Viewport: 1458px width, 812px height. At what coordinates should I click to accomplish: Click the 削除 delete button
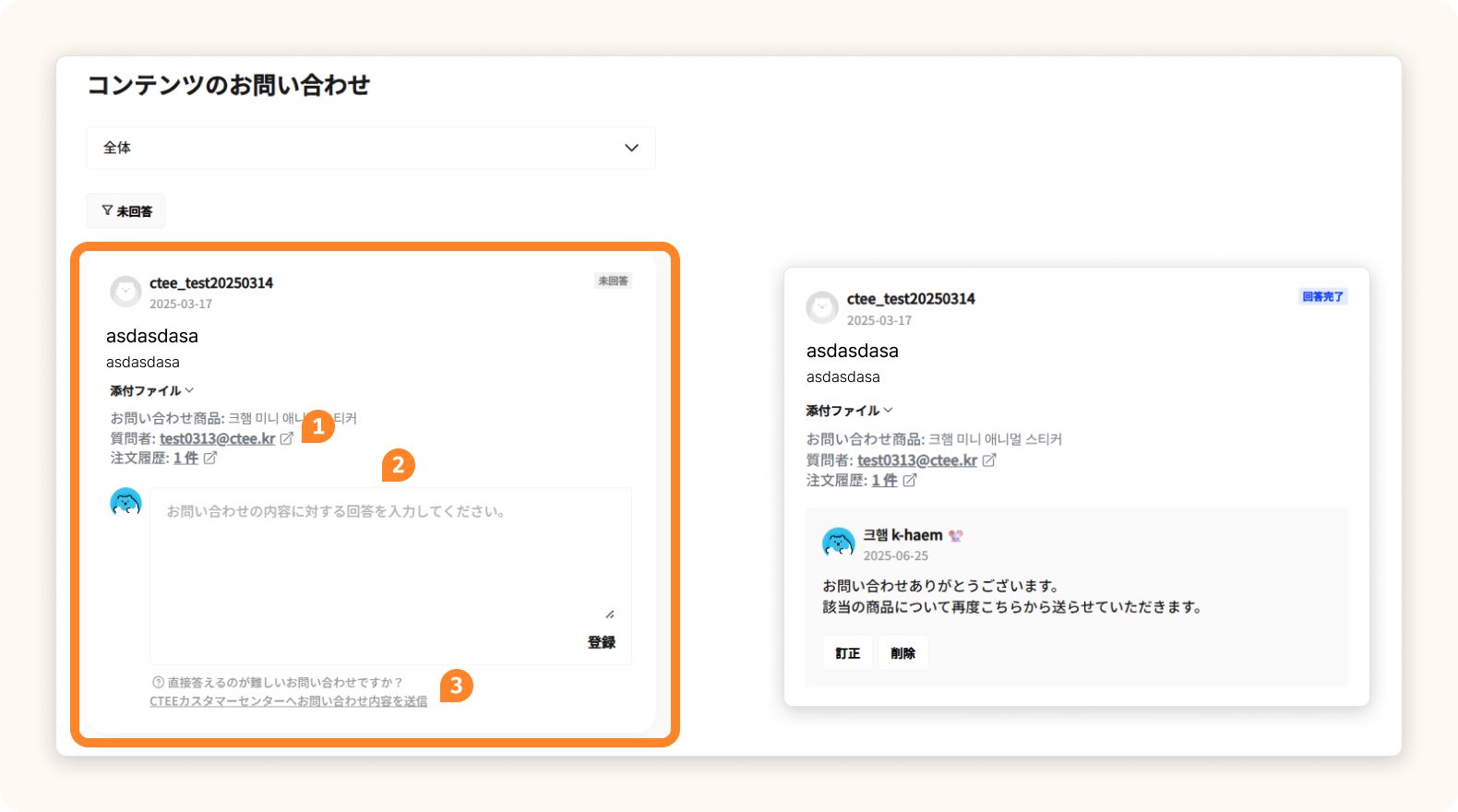(x=902, y=653)
